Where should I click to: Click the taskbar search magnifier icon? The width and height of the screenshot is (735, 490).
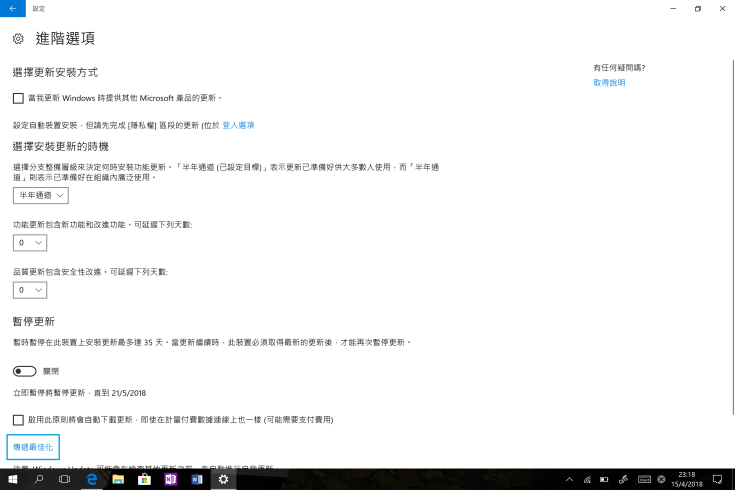point(39,480)
